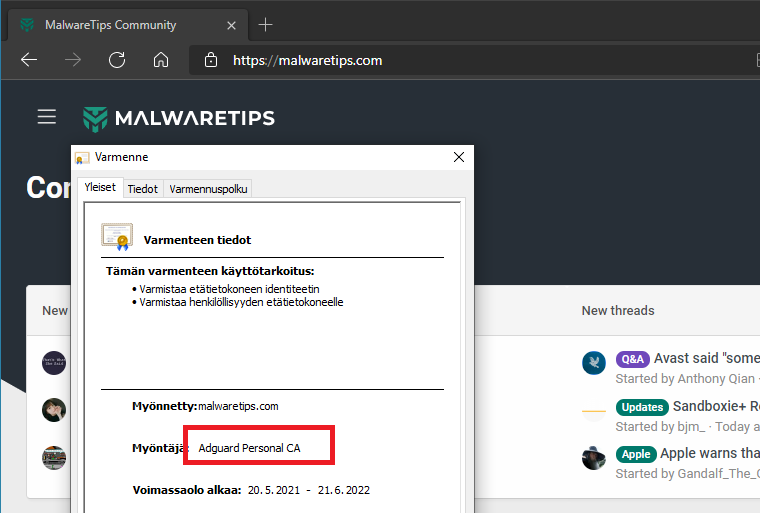Open the hamburger menu on MalwareTips
The height and width of the screenshot is (513, 760).
point(47,117)
